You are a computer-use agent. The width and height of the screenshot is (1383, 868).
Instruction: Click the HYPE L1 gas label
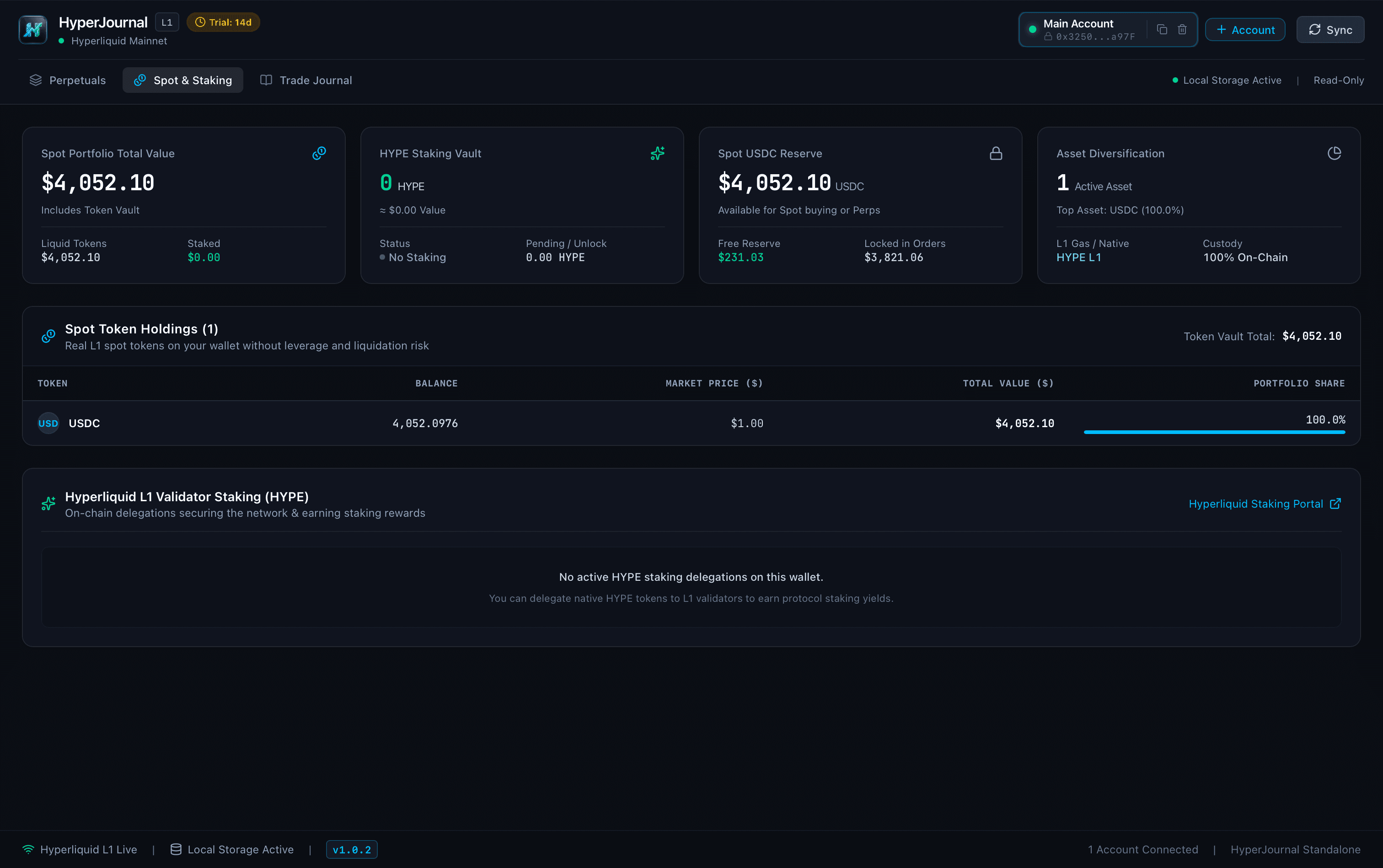[1079, 257]
